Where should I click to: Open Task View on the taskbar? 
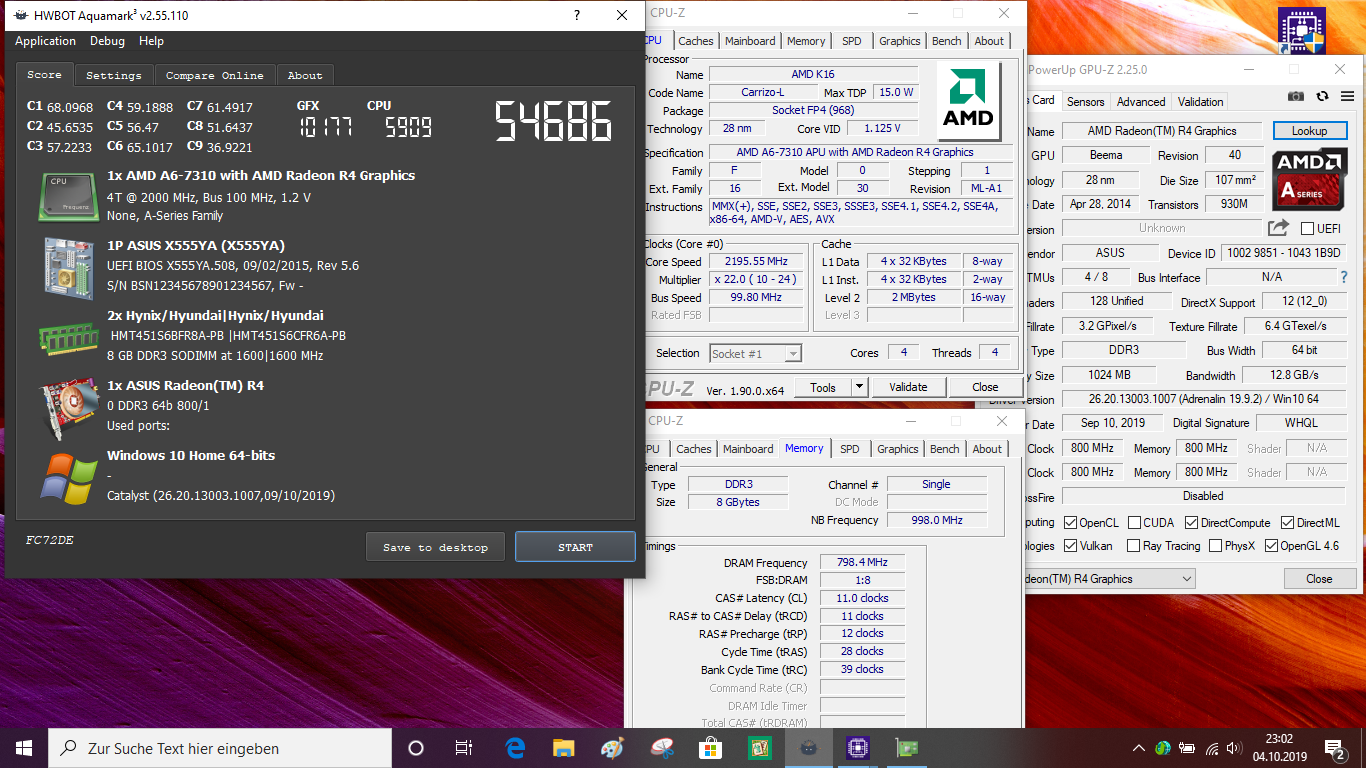point(464,748)
